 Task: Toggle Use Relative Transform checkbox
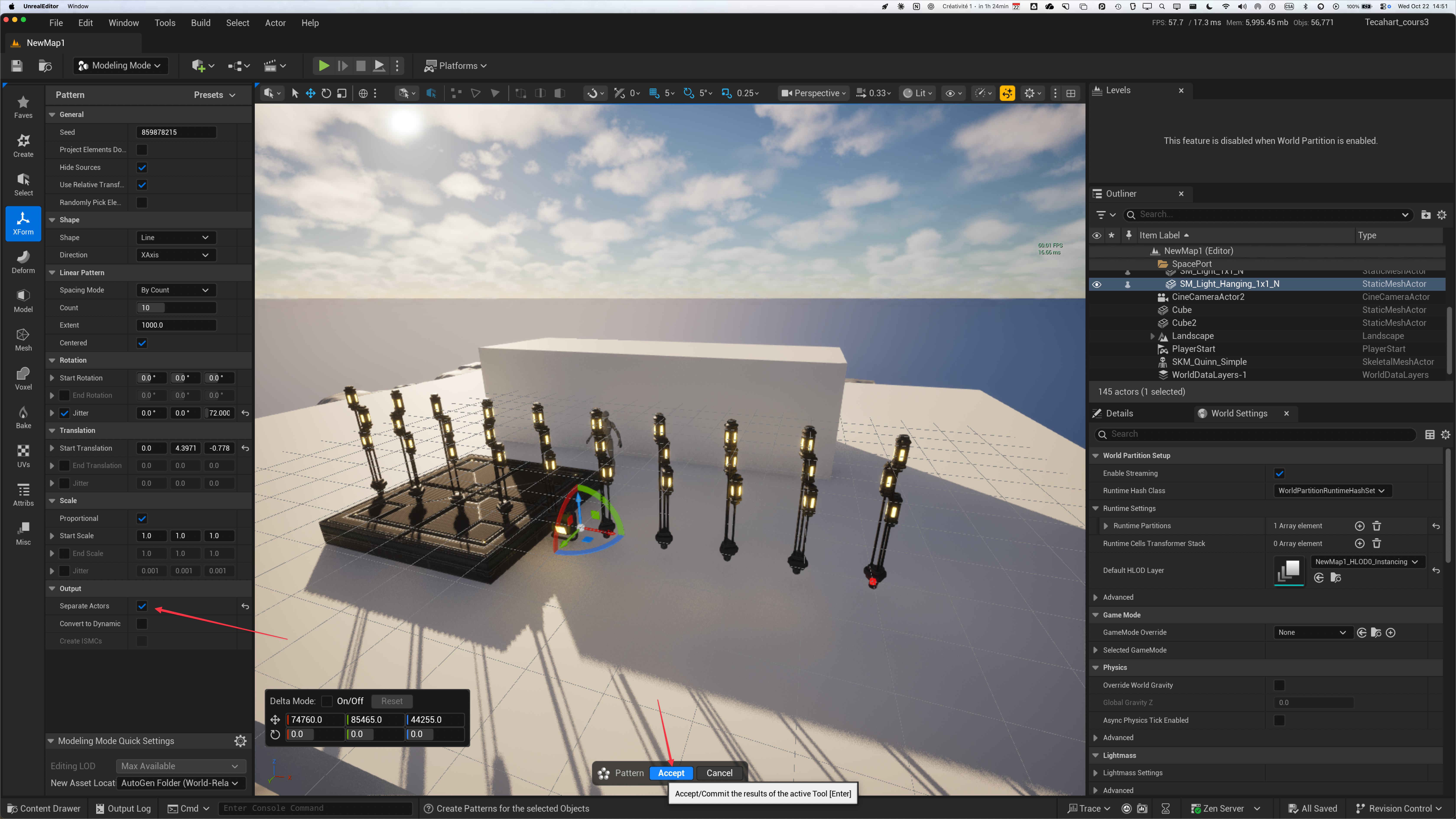point(142,185)
